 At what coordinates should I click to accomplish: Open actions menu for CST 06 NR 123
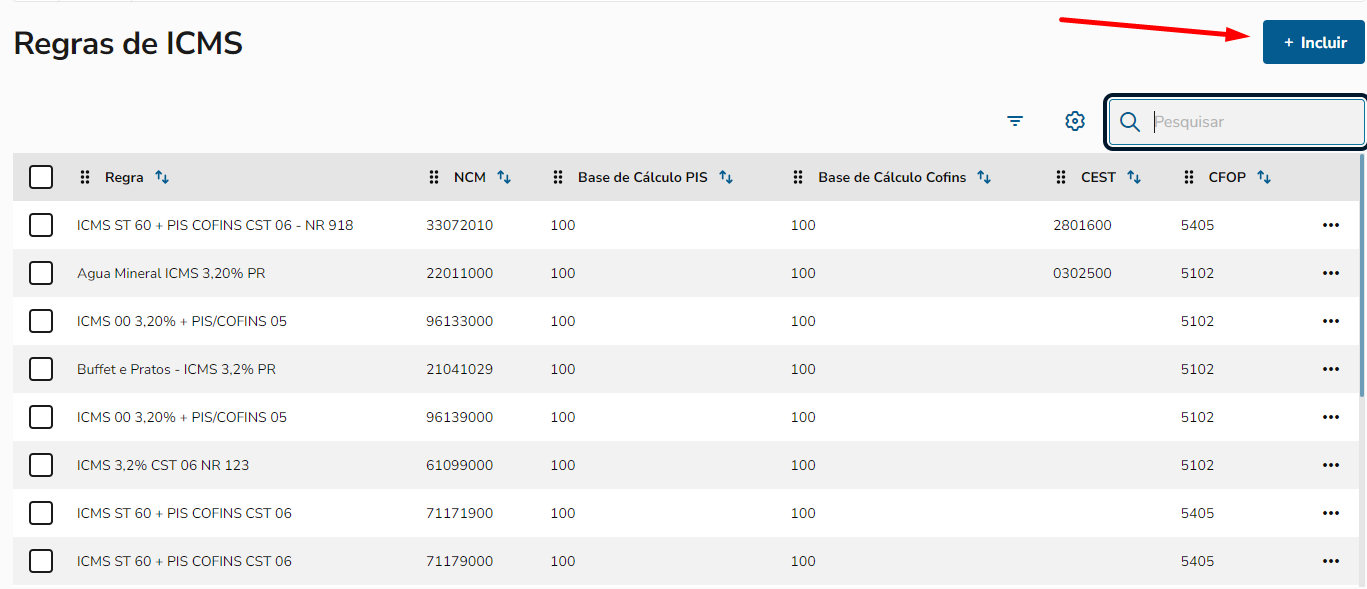(1331, 465)
